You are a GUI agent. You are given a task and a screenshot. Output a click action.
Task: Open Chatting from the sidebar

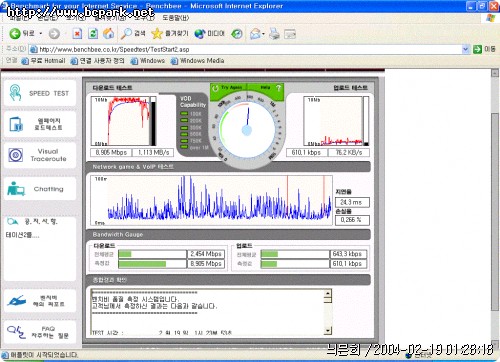(40, 189)
